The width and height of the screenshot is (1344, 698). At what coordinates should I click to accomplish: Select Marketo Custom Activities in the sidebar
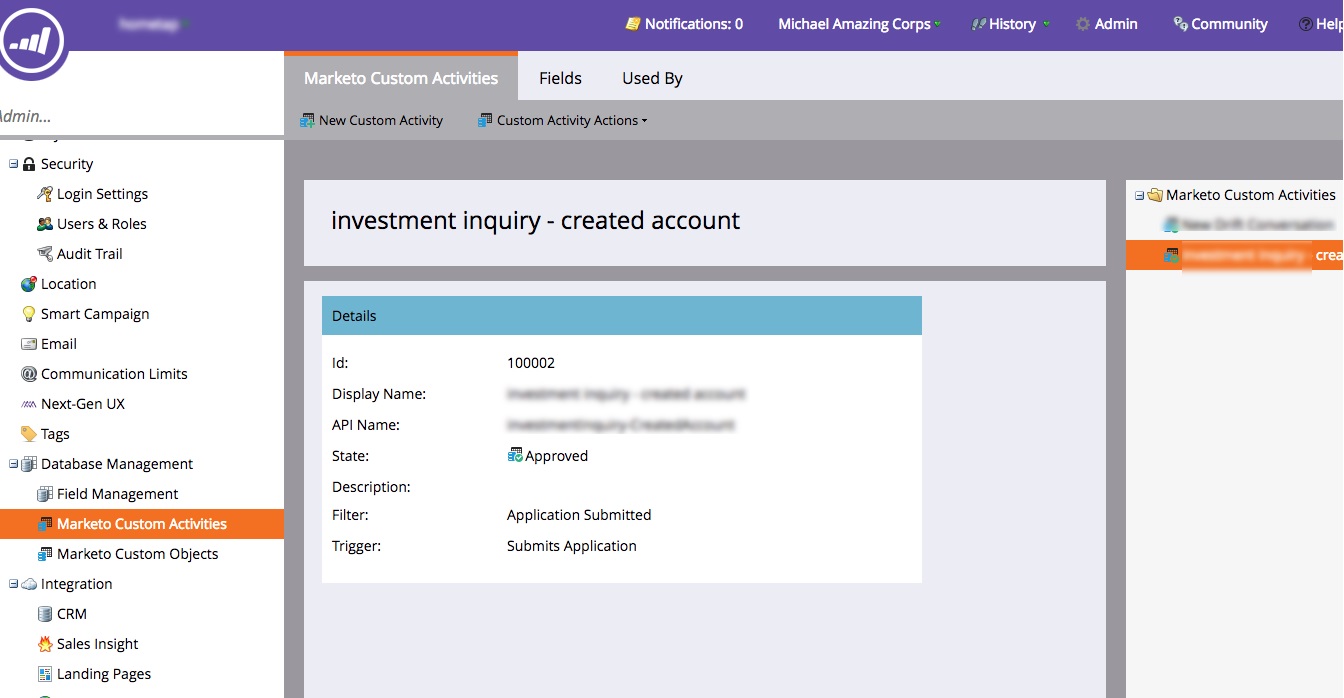(x=142, y=524)
